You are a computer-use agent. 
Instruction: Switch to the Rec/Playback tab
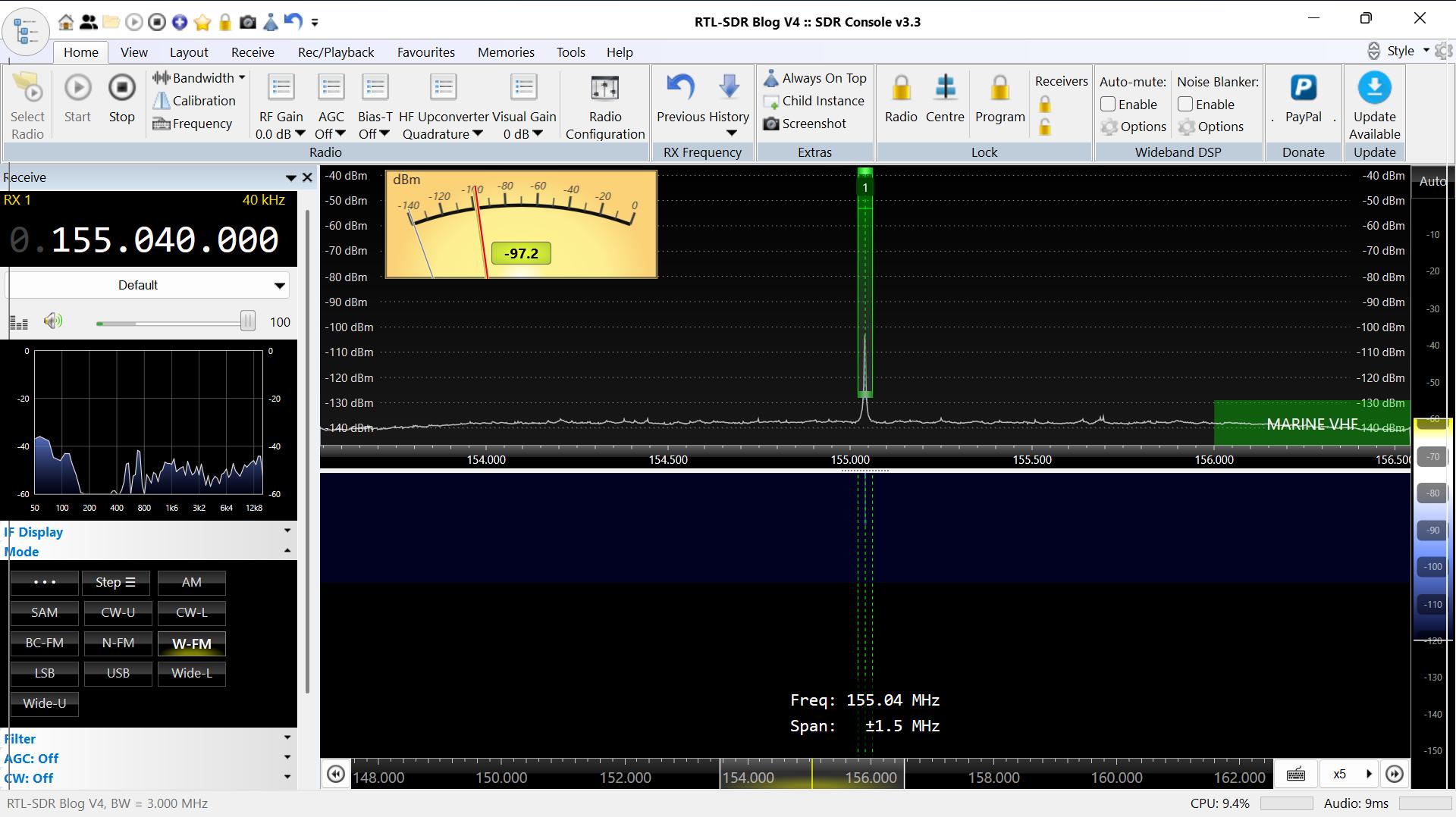[x=336, y=52]
